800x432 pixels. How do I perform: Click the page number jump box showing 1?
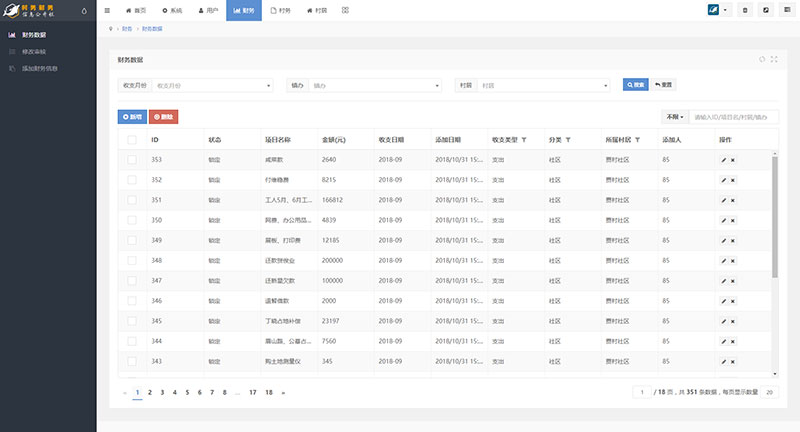pyautogui.click(x=642, y=392)
